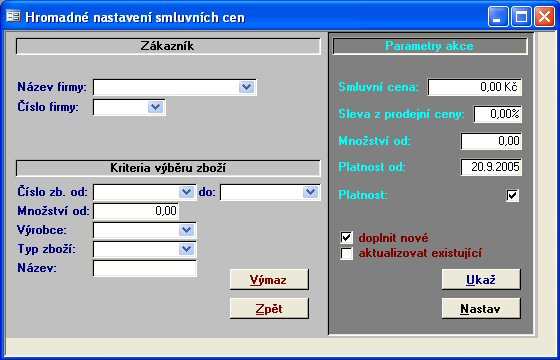Expand the Číslo firmy combo box

click(x=155, y=107)
